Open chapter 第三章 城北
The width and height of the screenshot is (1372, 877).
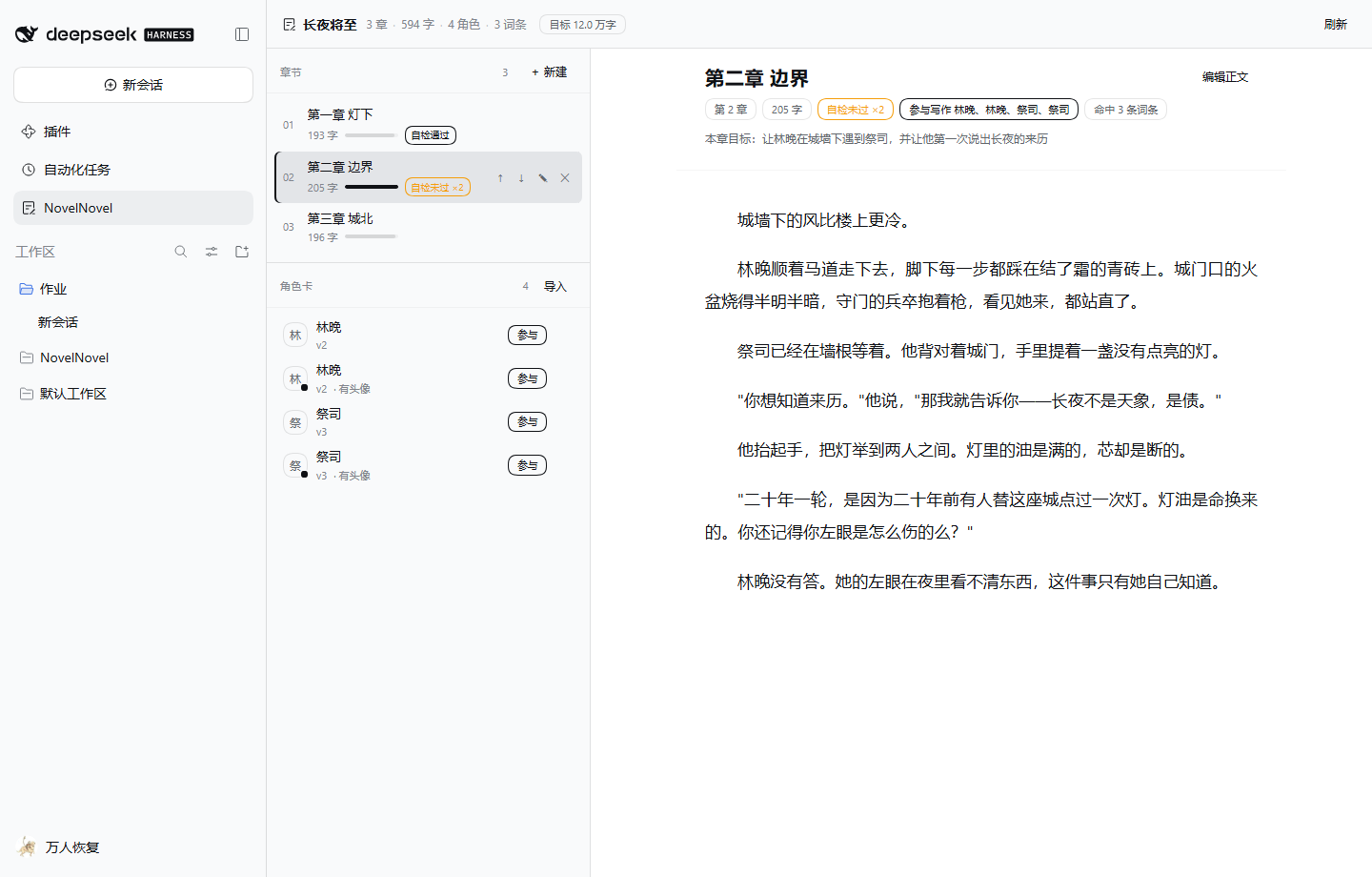pyautogui.click(x=429, y=228)
